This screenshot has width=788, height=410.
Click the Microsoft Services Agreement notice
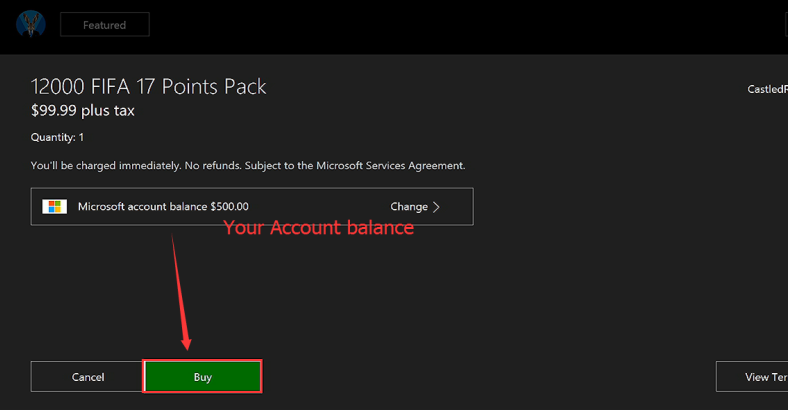point(248,165)
